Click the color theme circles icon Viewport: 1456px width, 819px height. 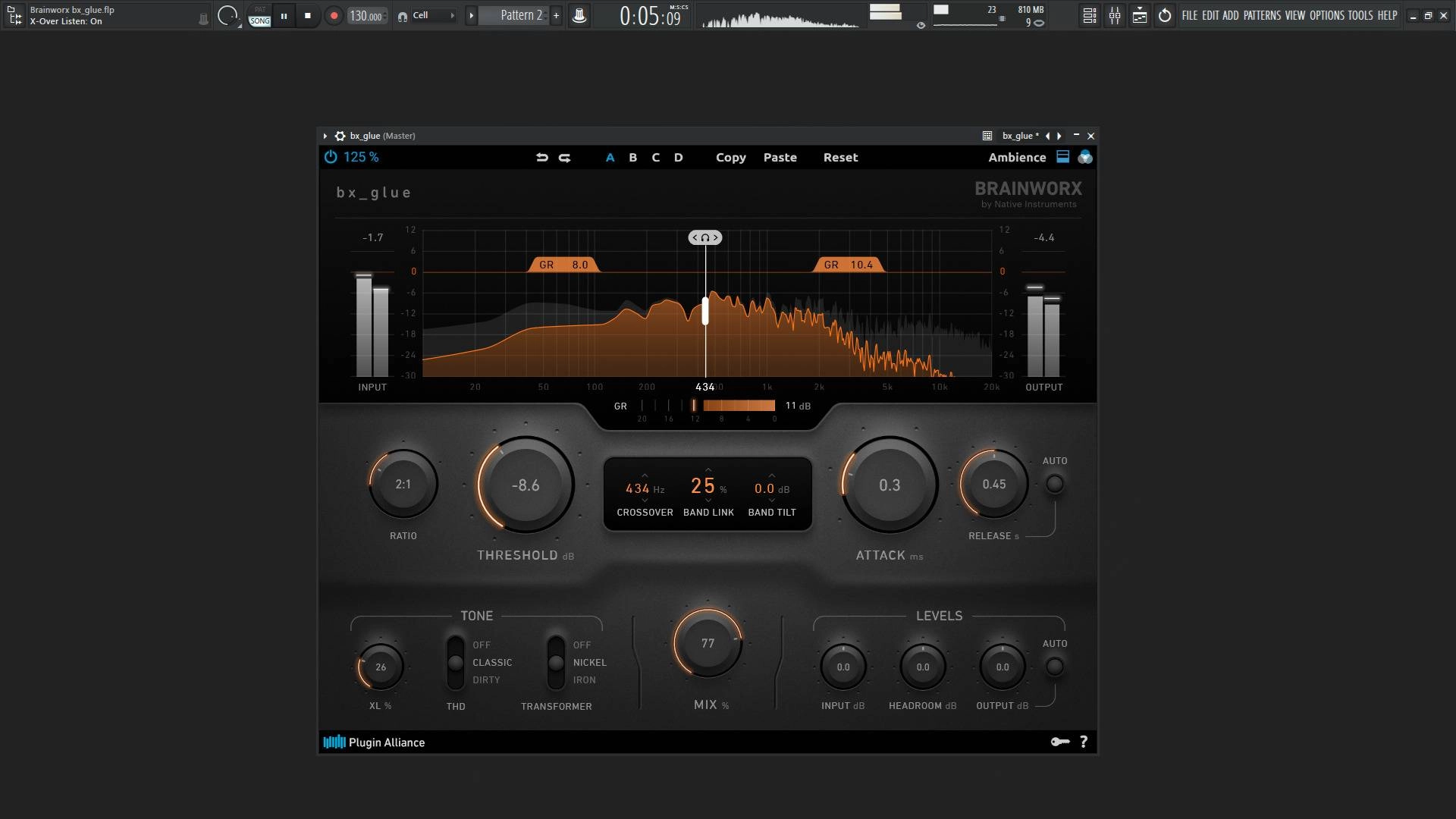pos(1085,157)
